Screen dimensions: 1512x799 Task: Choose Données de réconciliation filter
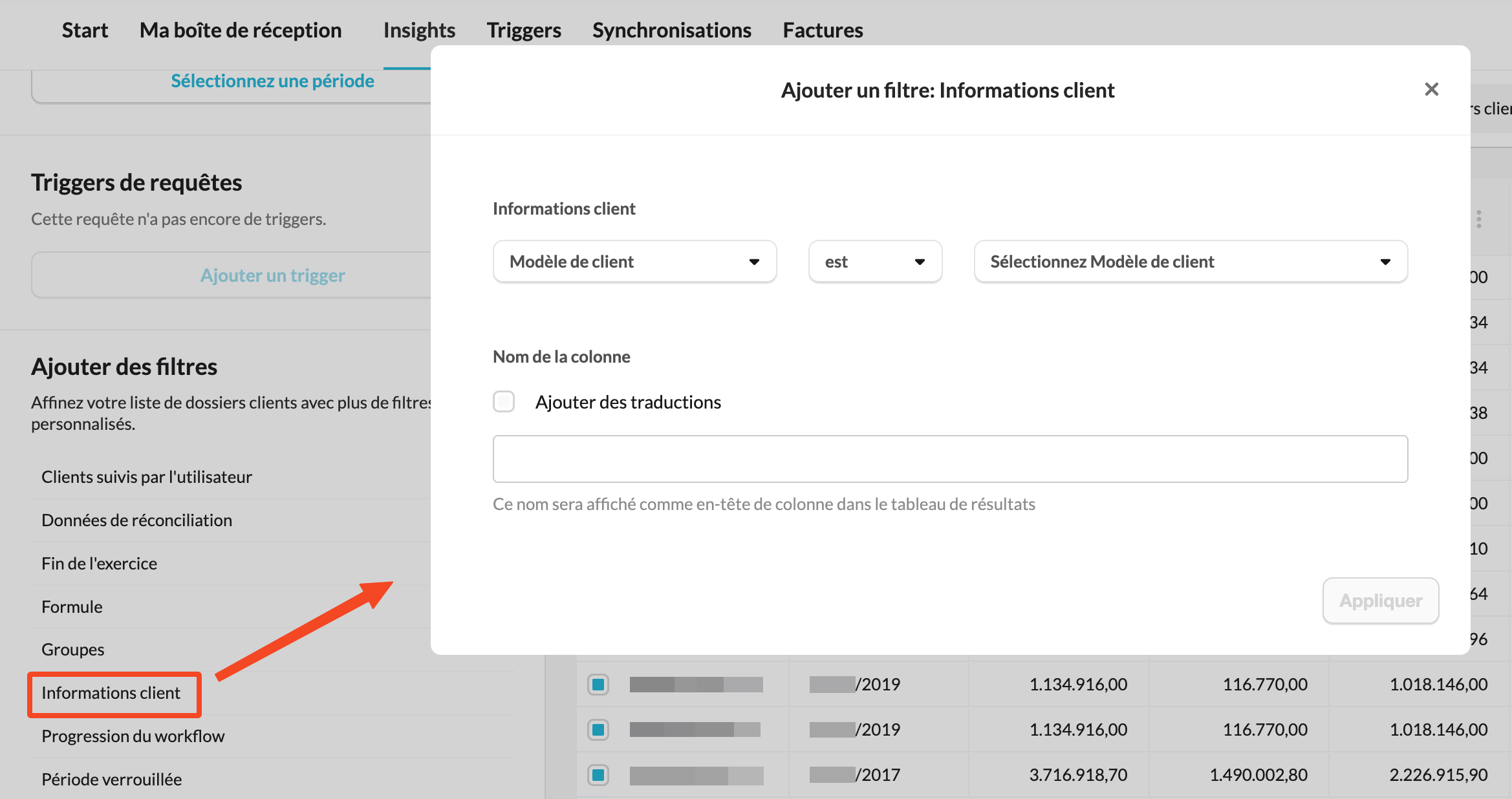coord(137,520)
